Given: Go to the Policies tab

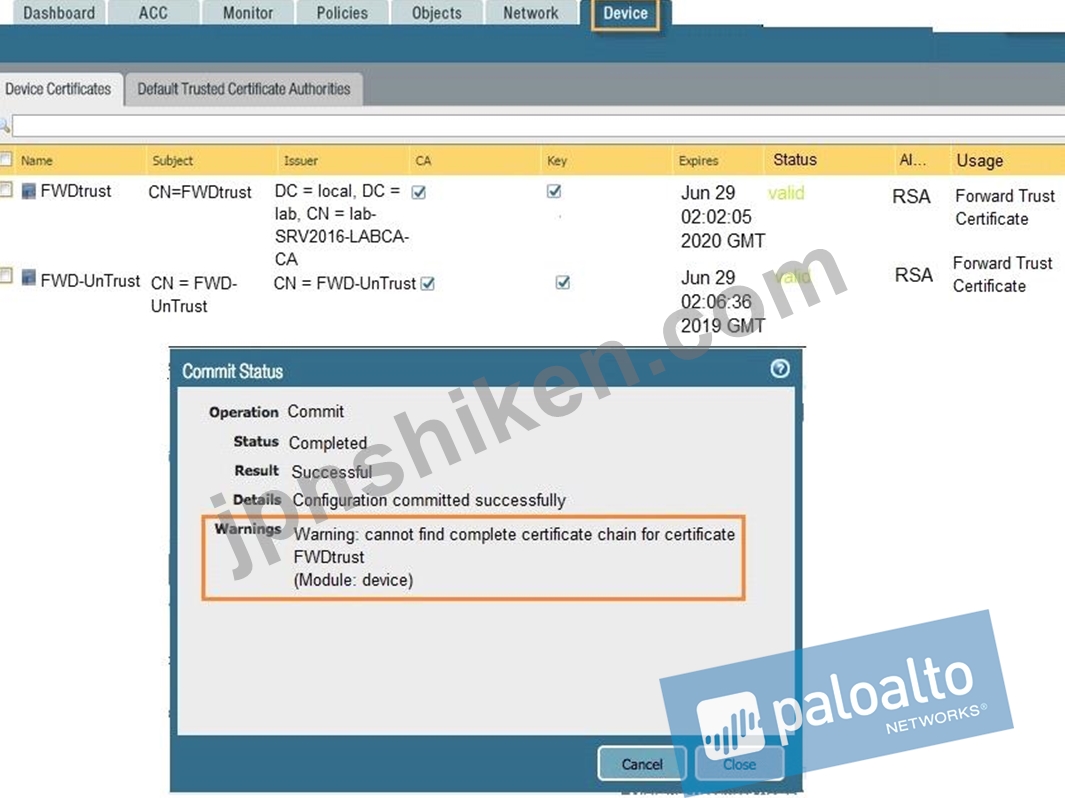Looking at the screenshot, I should (342, 13).
